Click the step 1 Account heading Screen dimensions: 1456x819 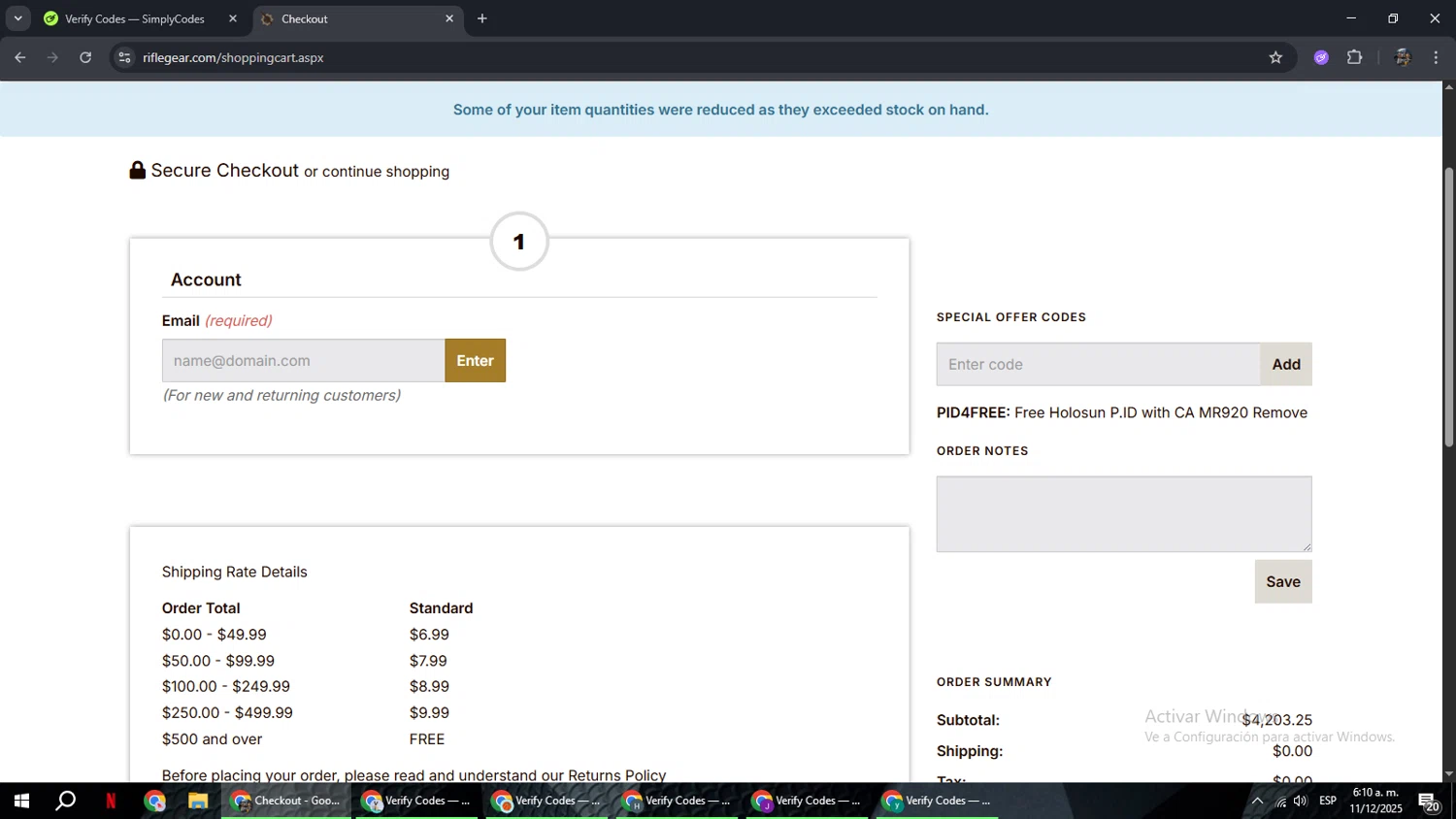206,279
